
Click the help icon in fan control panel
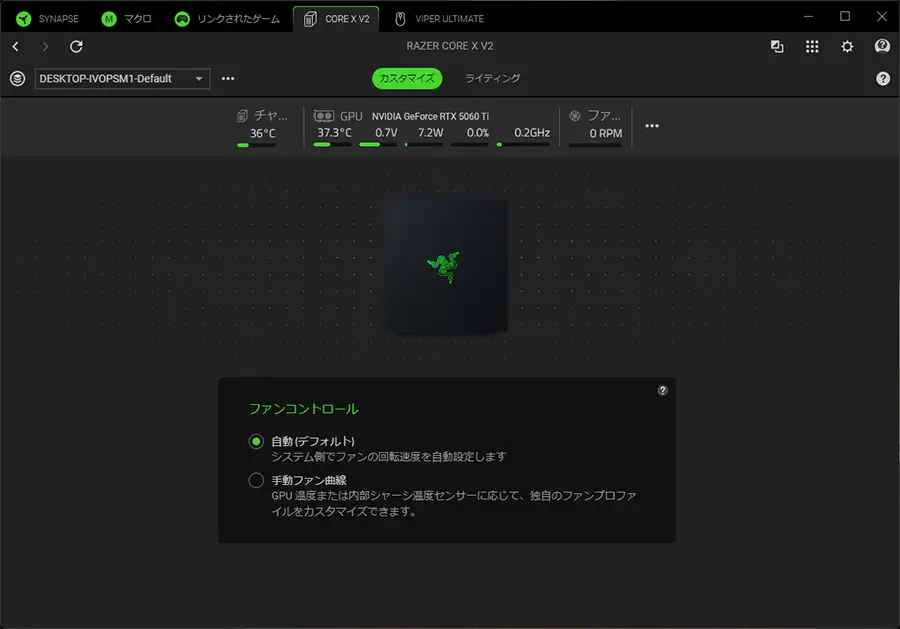point(662,391)
